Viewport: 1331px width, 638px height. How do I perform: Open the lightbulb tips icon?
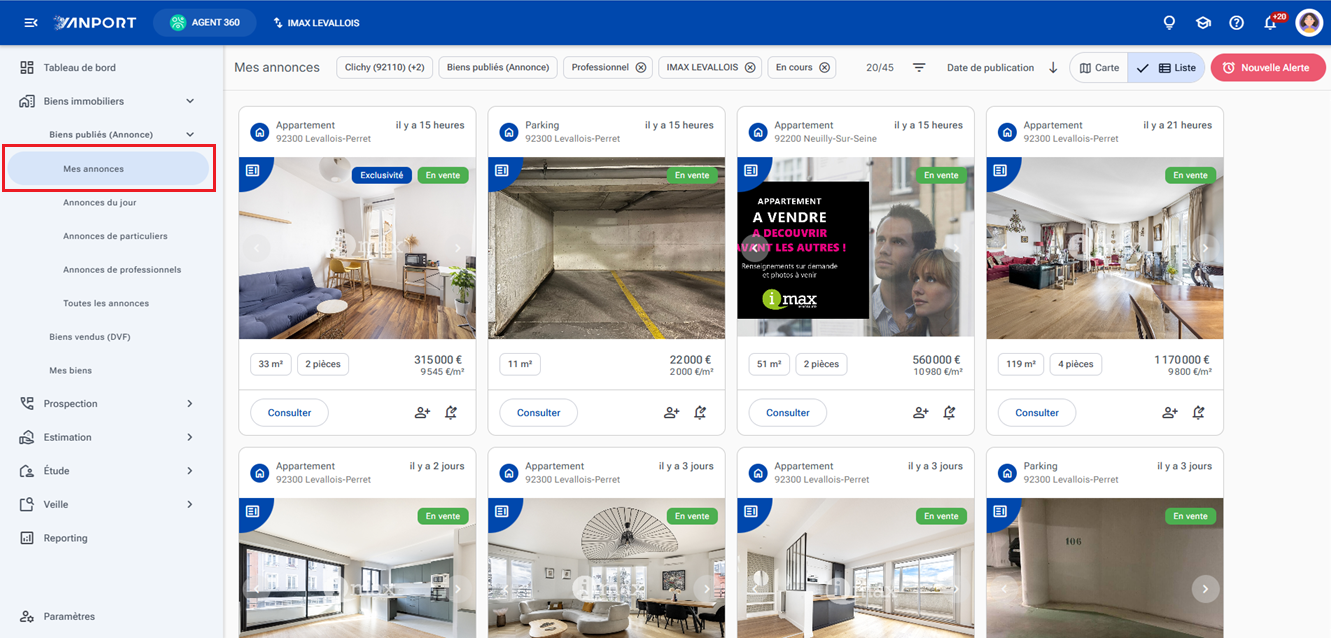tap(1169, 22)
